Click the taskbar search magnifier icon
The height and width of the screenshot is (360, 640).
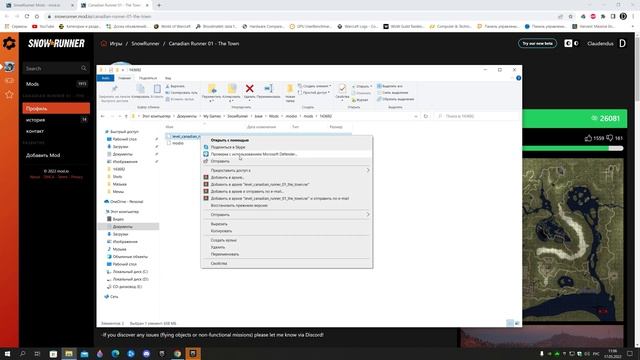(x=22, y=353)
